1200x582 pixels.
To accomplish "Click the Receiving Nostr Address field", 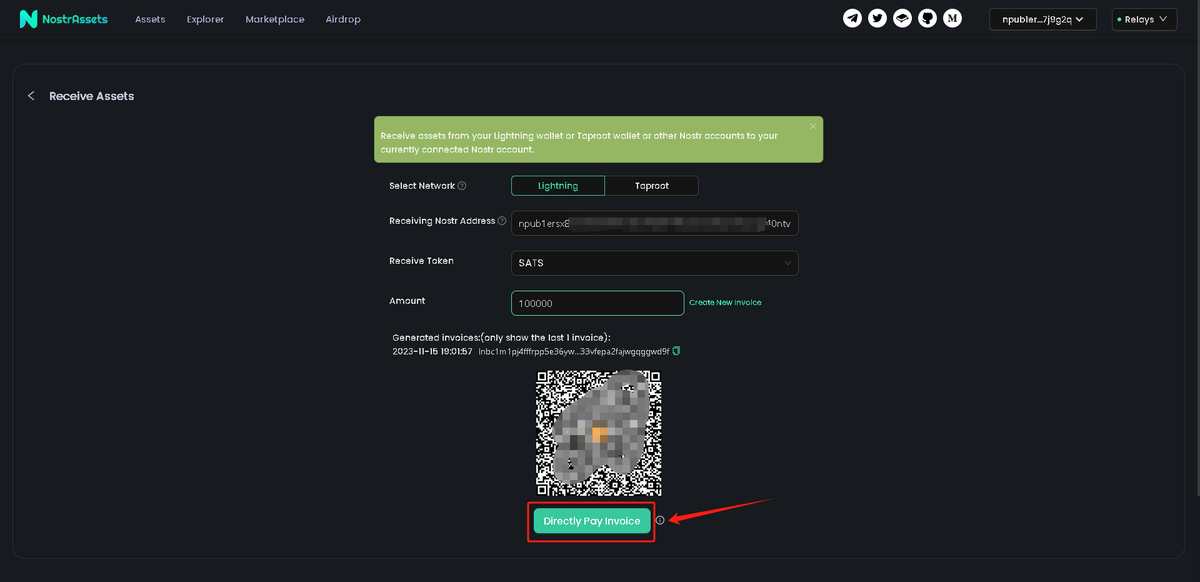I will click(654, 224).
